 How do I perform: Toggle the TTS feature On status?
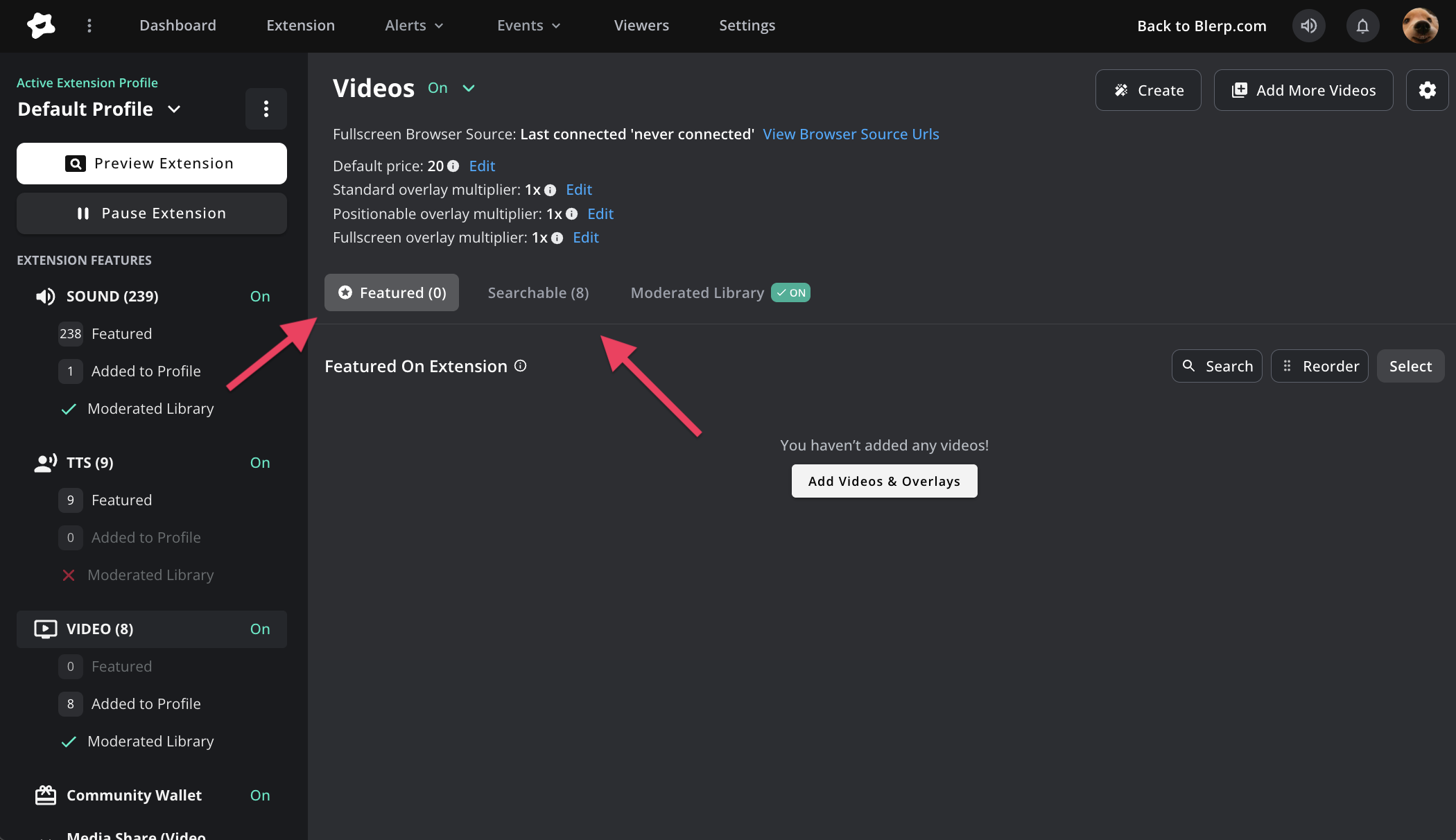[260, 463]
